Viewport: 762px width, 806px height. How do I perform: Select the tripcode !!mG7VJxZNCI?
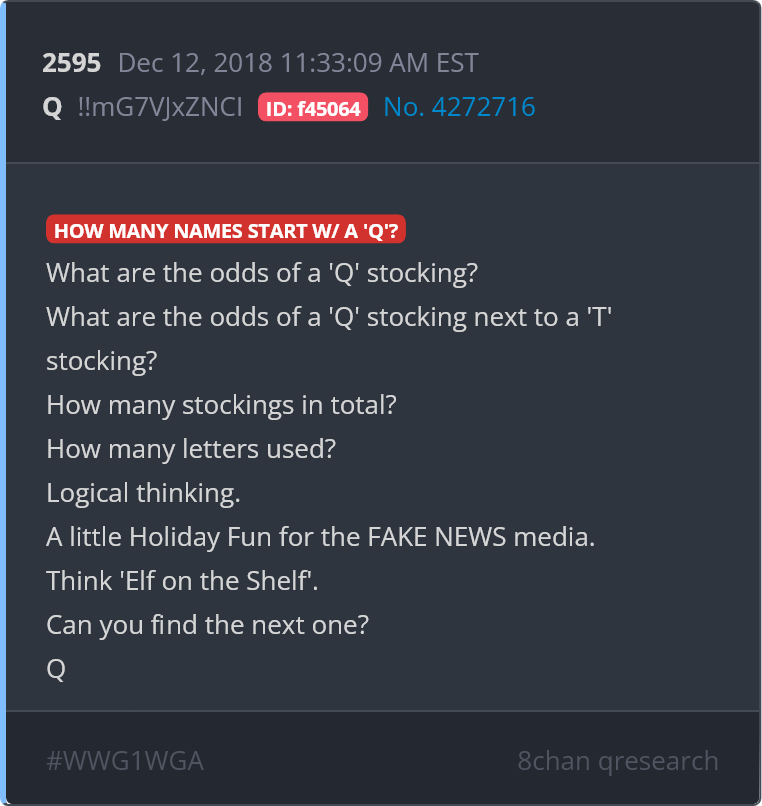[x=159, y=107]
